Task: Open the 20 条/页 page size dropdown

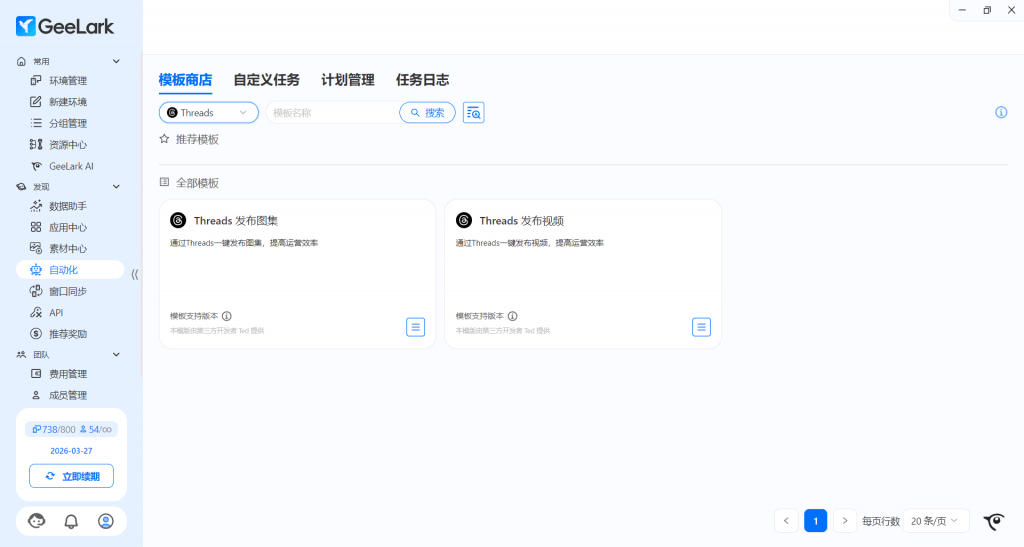Action: (938, 521)
